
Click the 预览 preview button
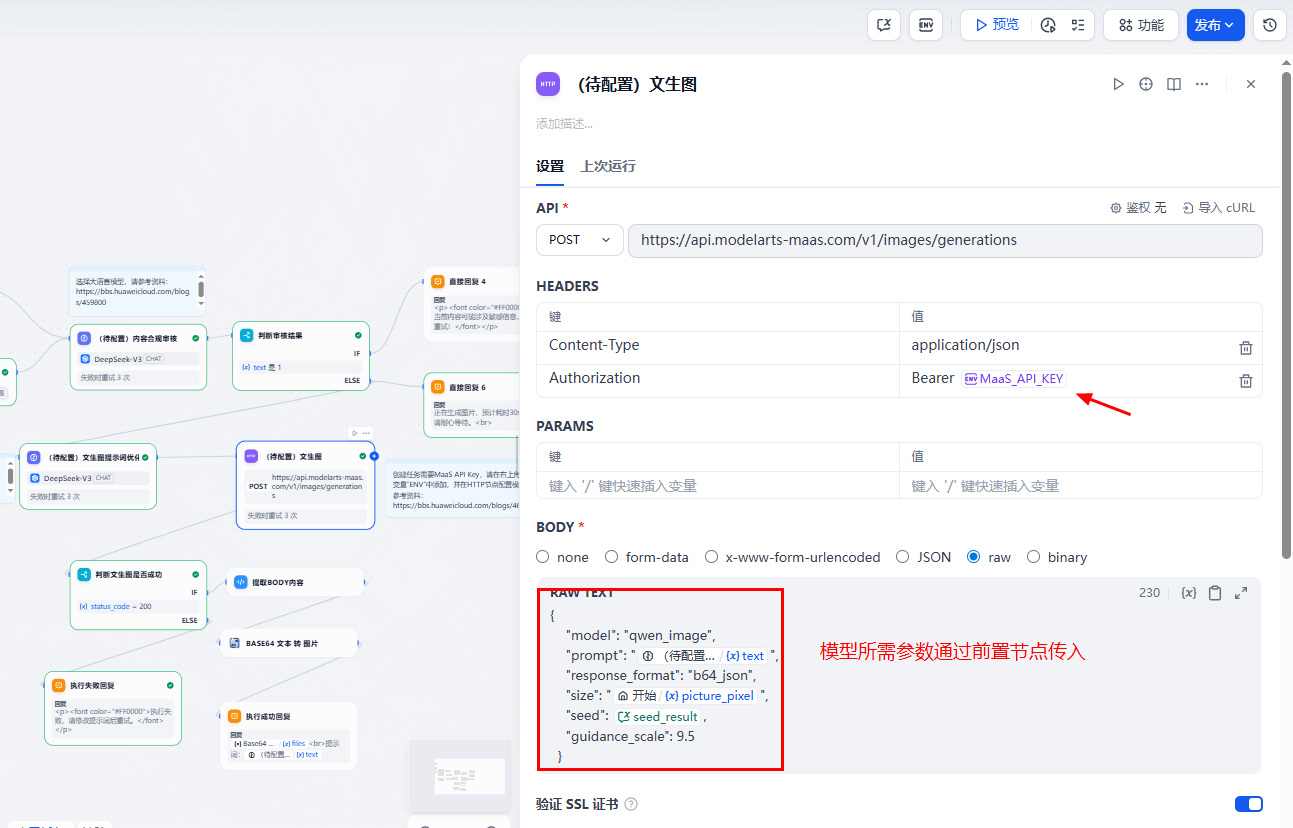995,25
